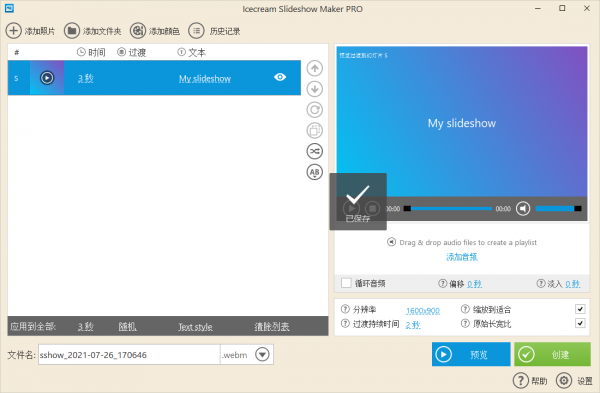Click the 文本 column header
Viewport: 600px width, 393px height.
192,52
